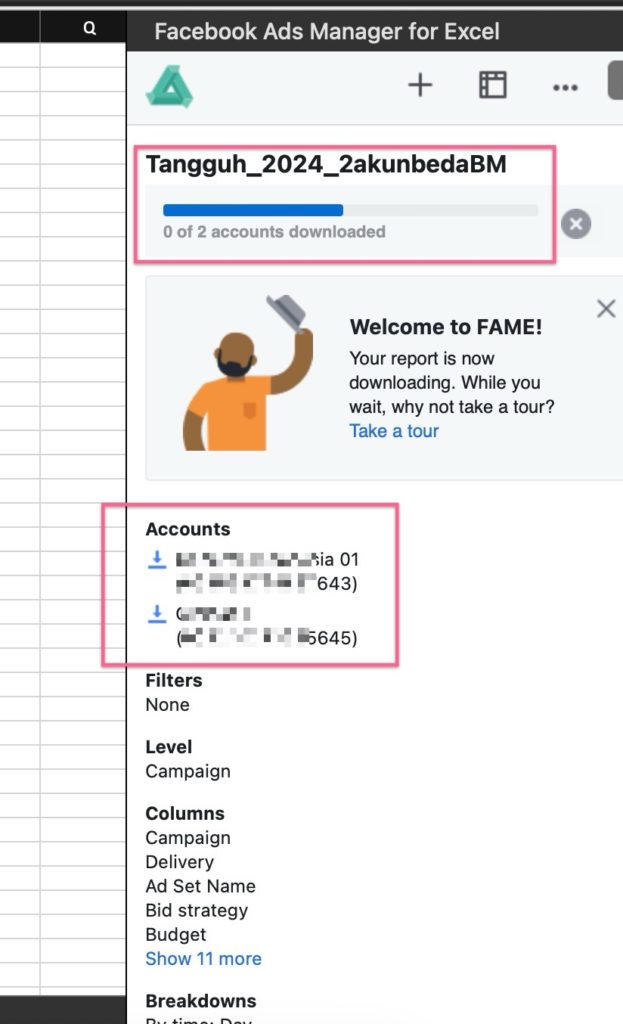The image size is (623, 1024).
Task: Open the three-dot more options menu
Action: [565, 87]
